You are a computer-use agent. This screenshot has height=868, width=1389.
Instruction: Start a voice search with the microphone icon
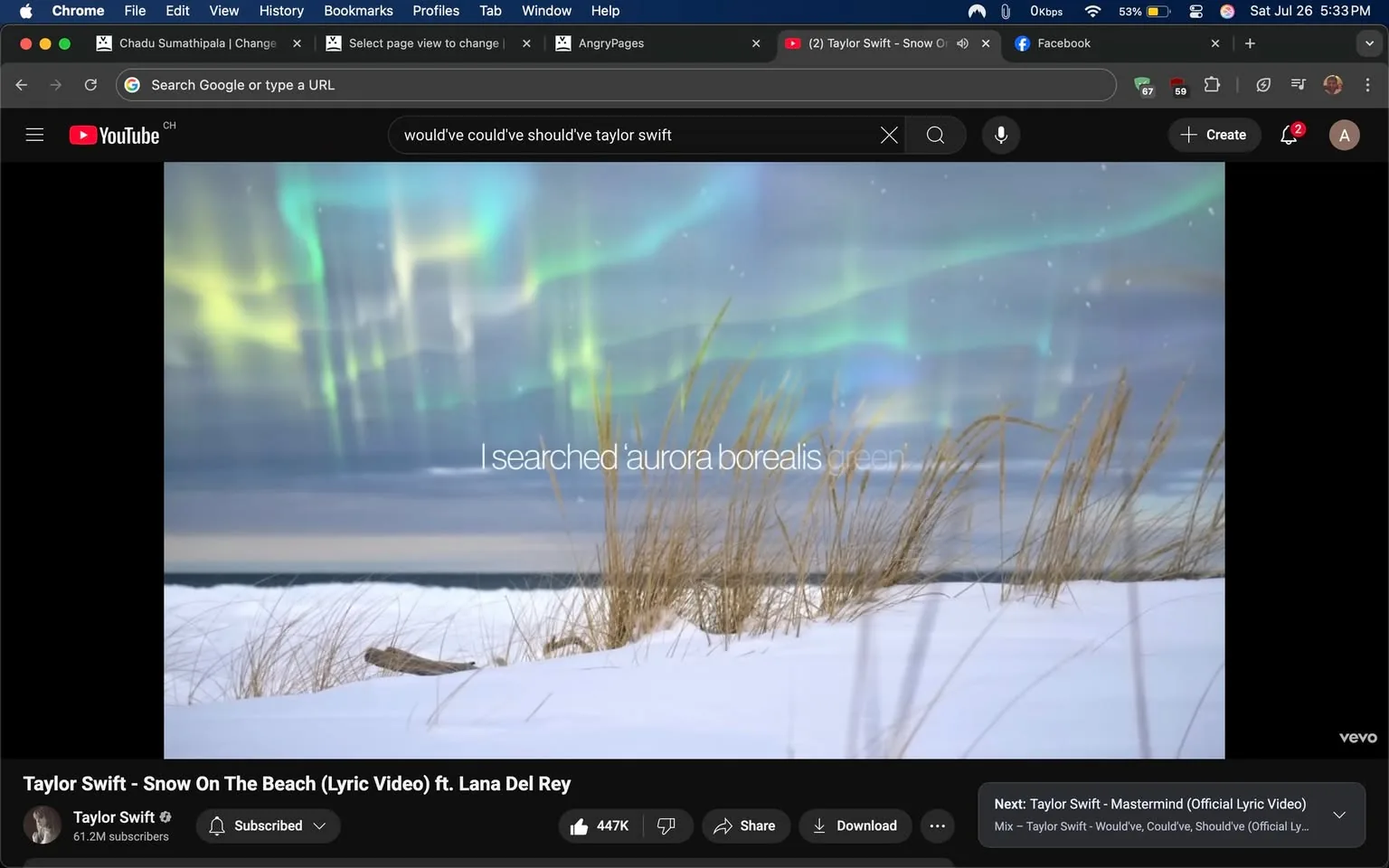pos(1000,135)
